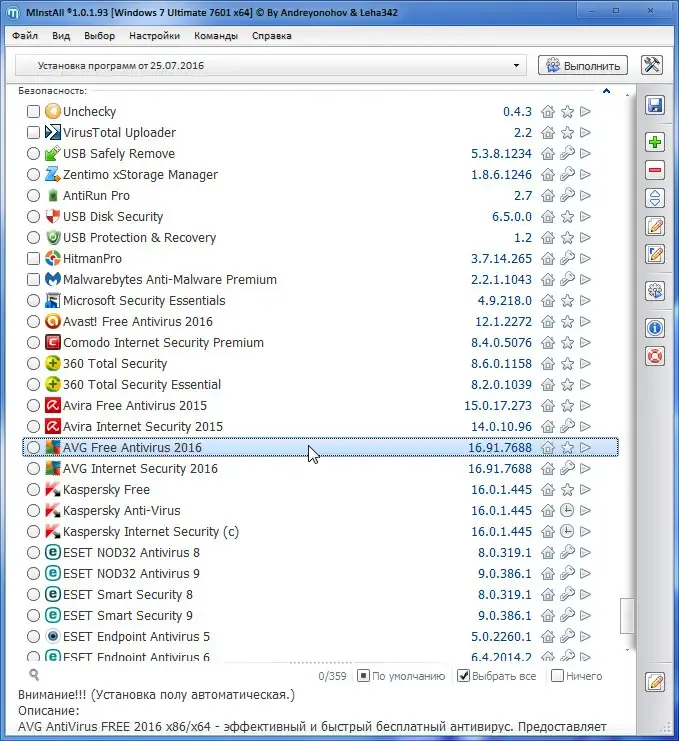Click key icon for ESET Smart Security 9
Image resolution: width=679 pixels, height=741 pixels.
567,615
